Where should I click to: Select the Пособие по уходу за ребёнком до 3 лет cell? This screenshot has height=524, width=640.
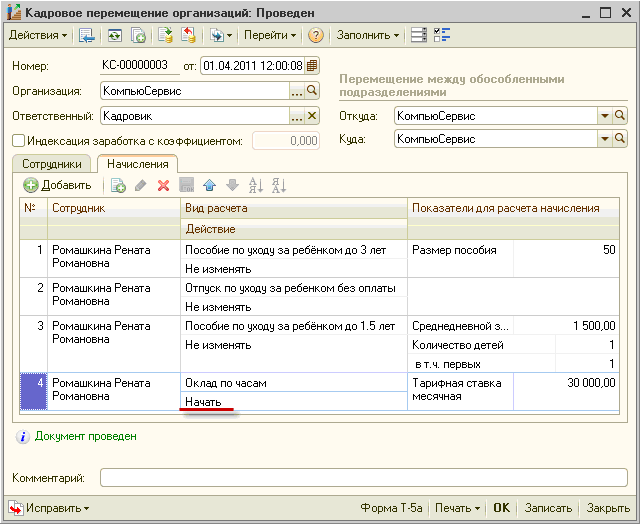[294, 250]
